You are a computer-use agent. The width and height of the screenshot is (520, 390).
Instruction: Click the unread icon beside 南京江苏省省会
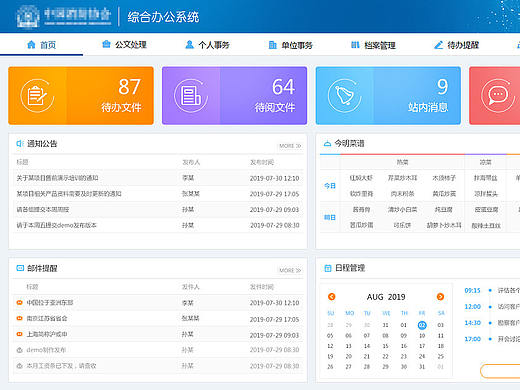19,318
